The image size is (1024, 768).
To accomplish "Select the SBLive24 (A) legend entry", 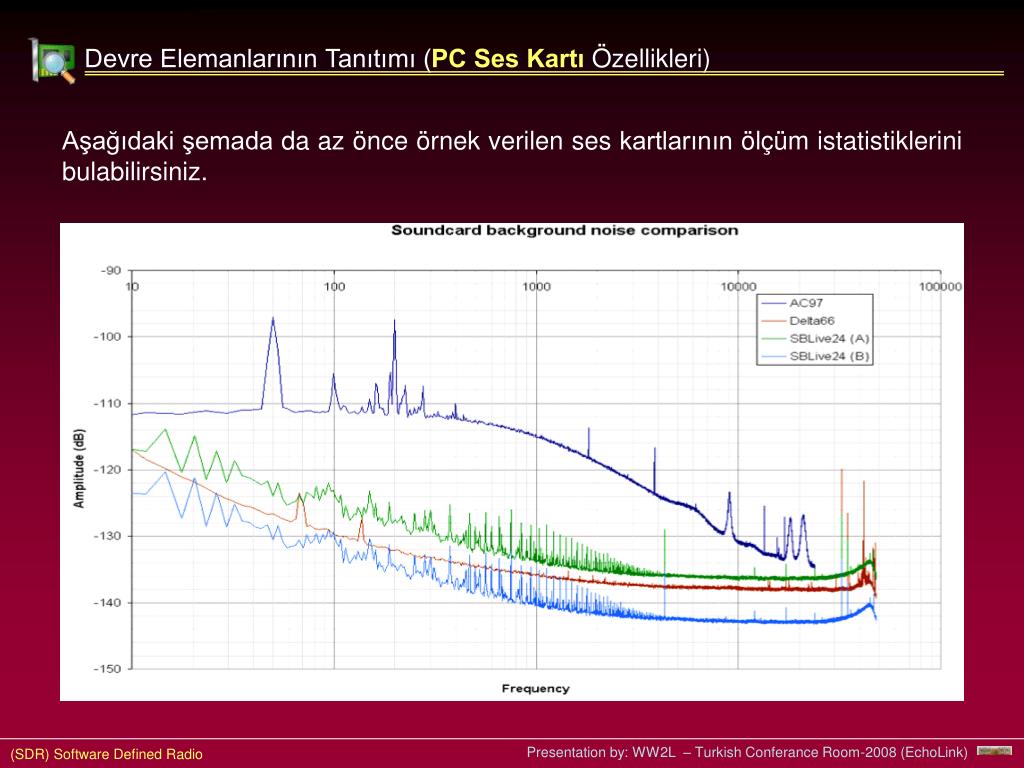I will tap(814, 338).
